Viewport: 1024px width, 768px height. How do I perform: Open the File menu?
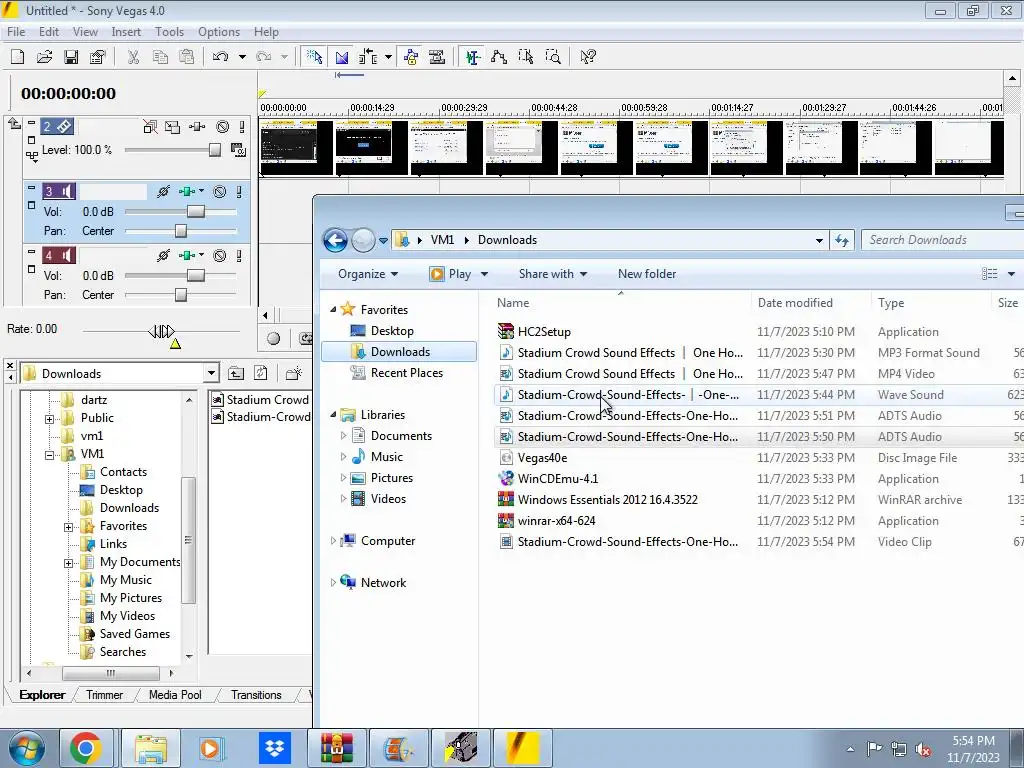pyautogui.click(x=16, y=31)
